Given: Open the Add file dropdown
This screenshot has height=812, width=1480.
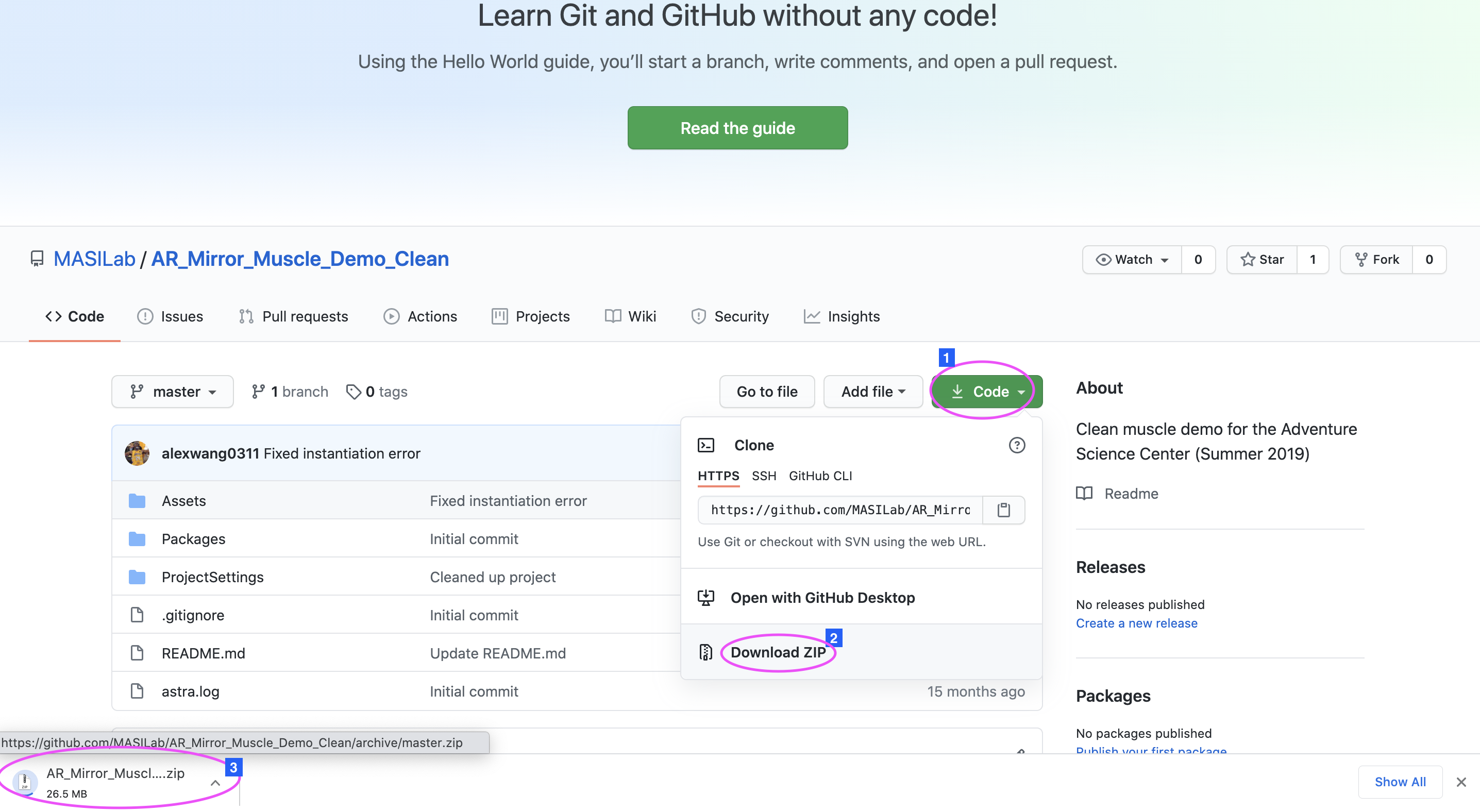Looking at the screenshot, I should point(872,391).
